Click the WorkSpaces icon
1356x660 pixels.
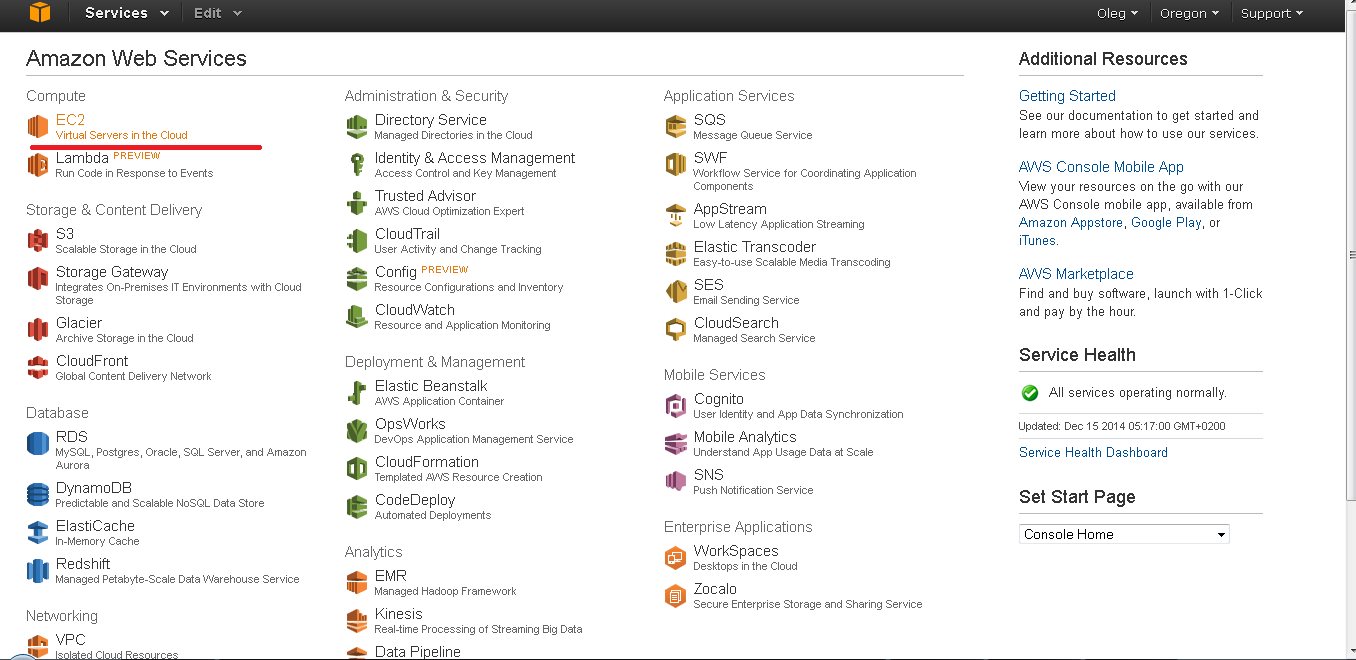[675, 558]
